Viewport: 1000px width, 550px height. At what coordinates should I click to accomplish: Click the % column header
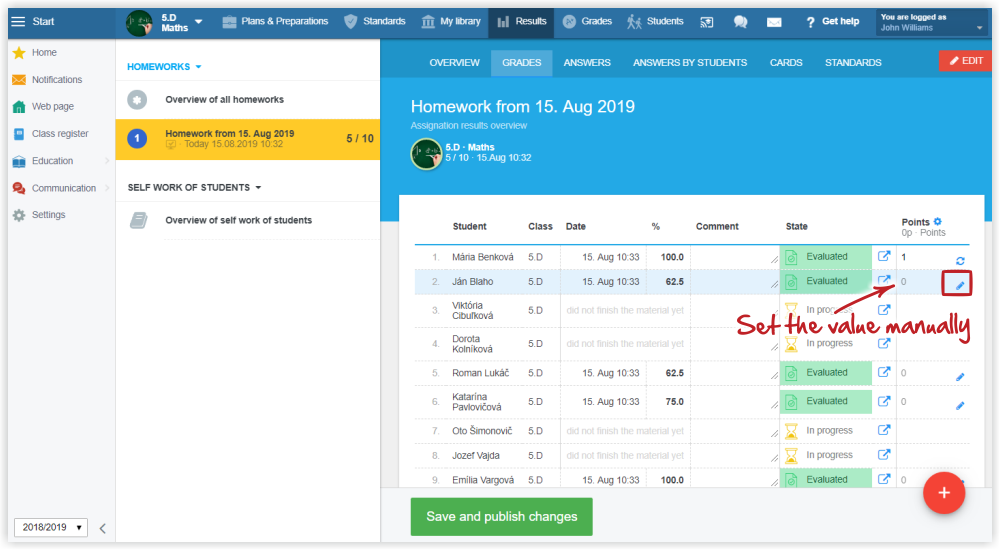[656, 227]
